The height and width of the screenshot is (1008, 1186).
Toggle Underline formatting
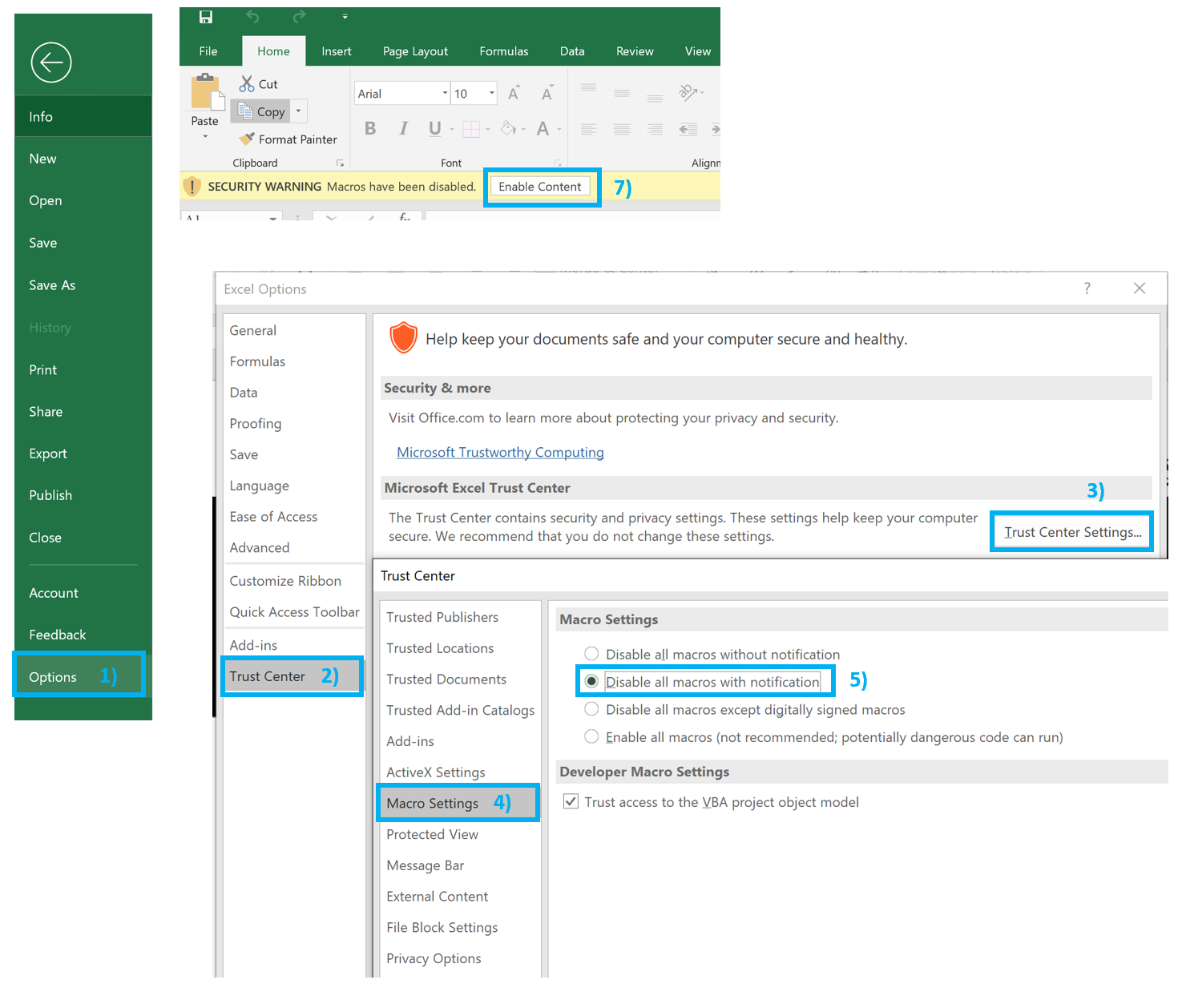(435, 128)
